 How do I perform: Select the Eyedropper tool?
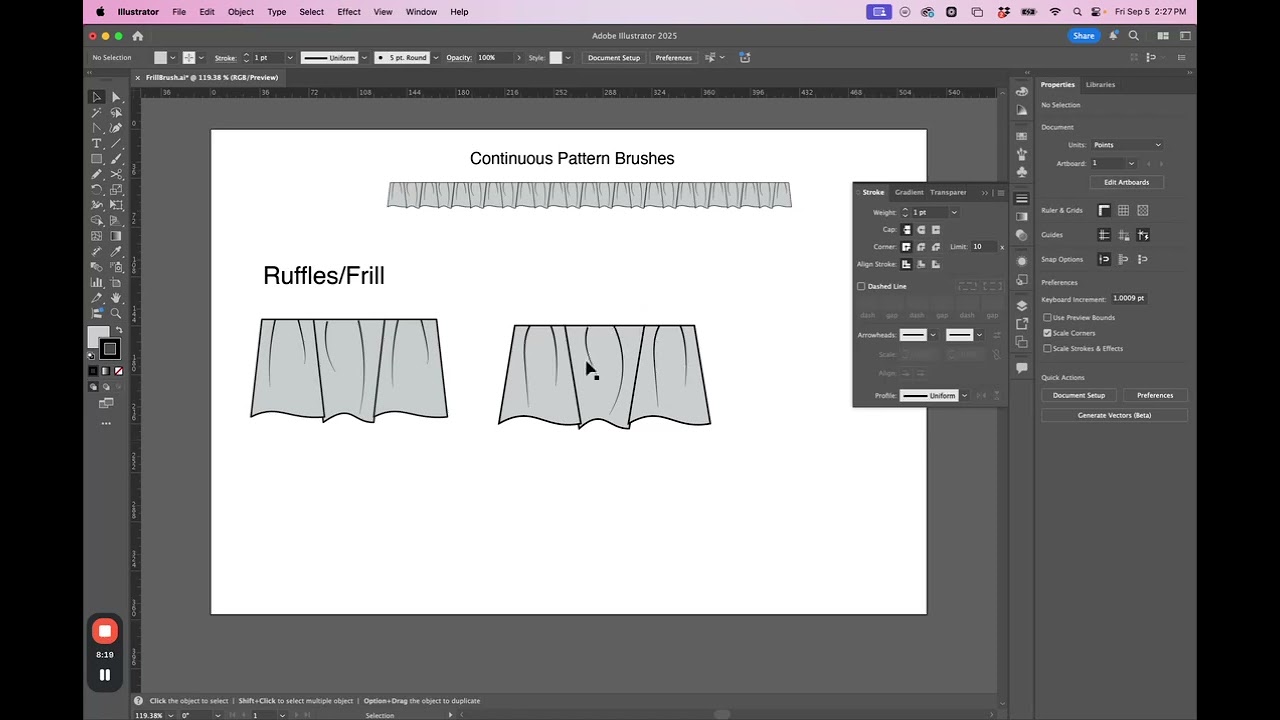pos(116,252)
